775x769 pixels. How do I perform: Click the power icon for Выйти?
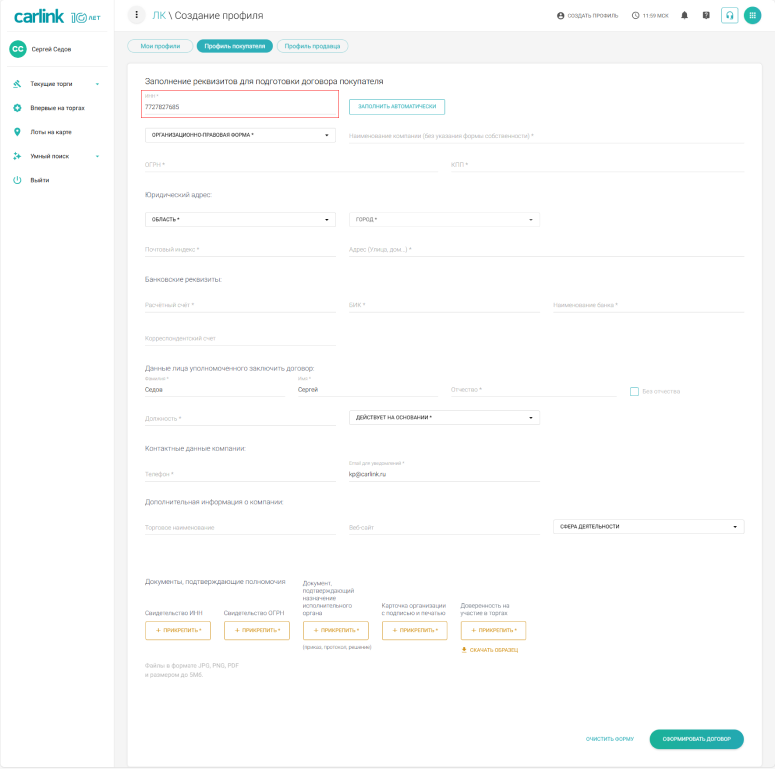tap(17, 180)
